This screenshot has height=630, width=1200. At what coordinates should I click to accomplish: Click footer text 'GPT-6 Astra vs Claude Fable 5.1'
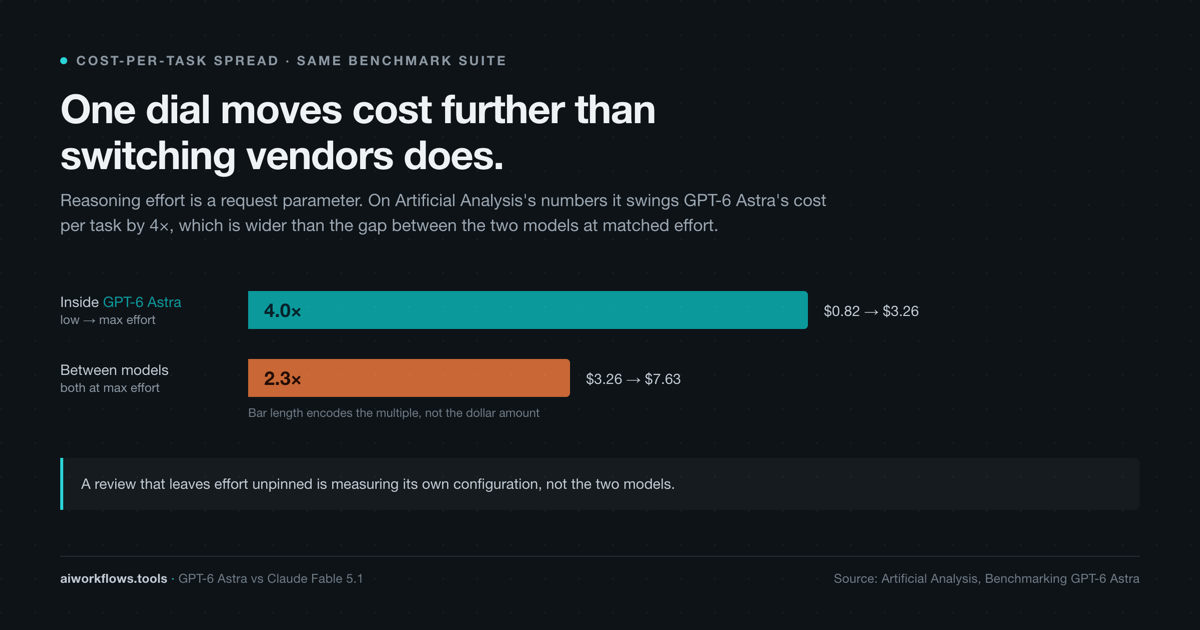coord(270,579)
